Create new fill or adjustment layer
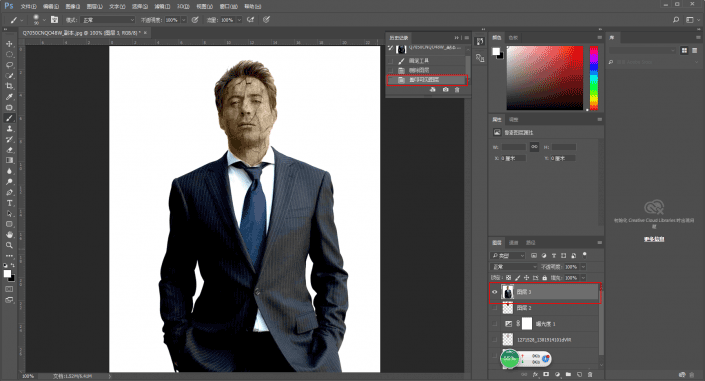This screenshot has width=705, height=381. [x=558, y=374]
